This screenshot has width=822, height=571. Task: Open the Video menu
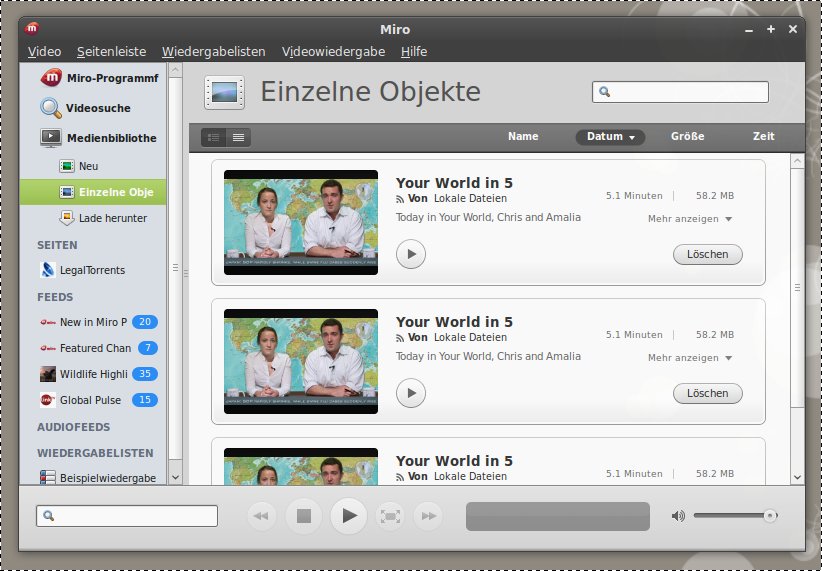click(45, 51)
